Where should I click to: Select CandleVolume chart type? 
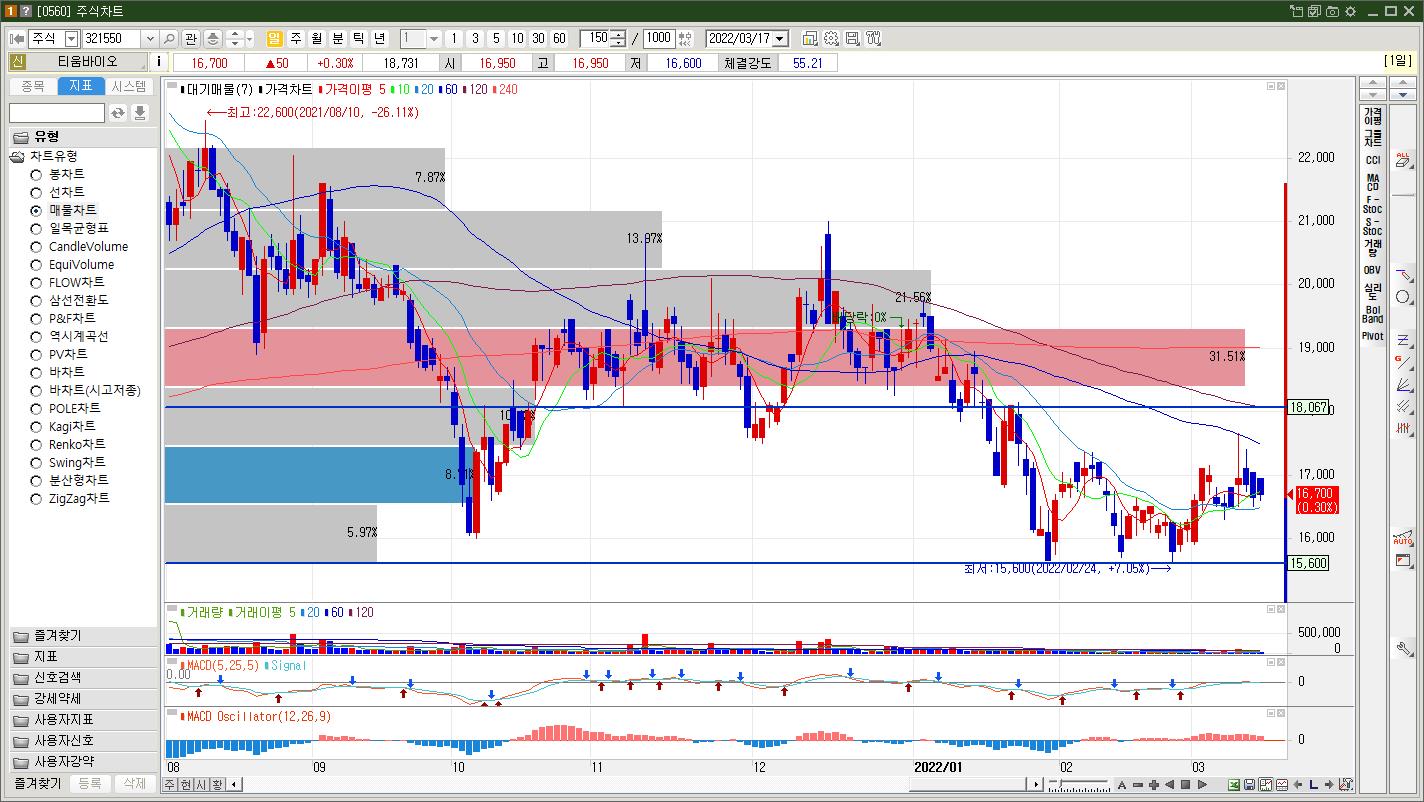point(79,246)
